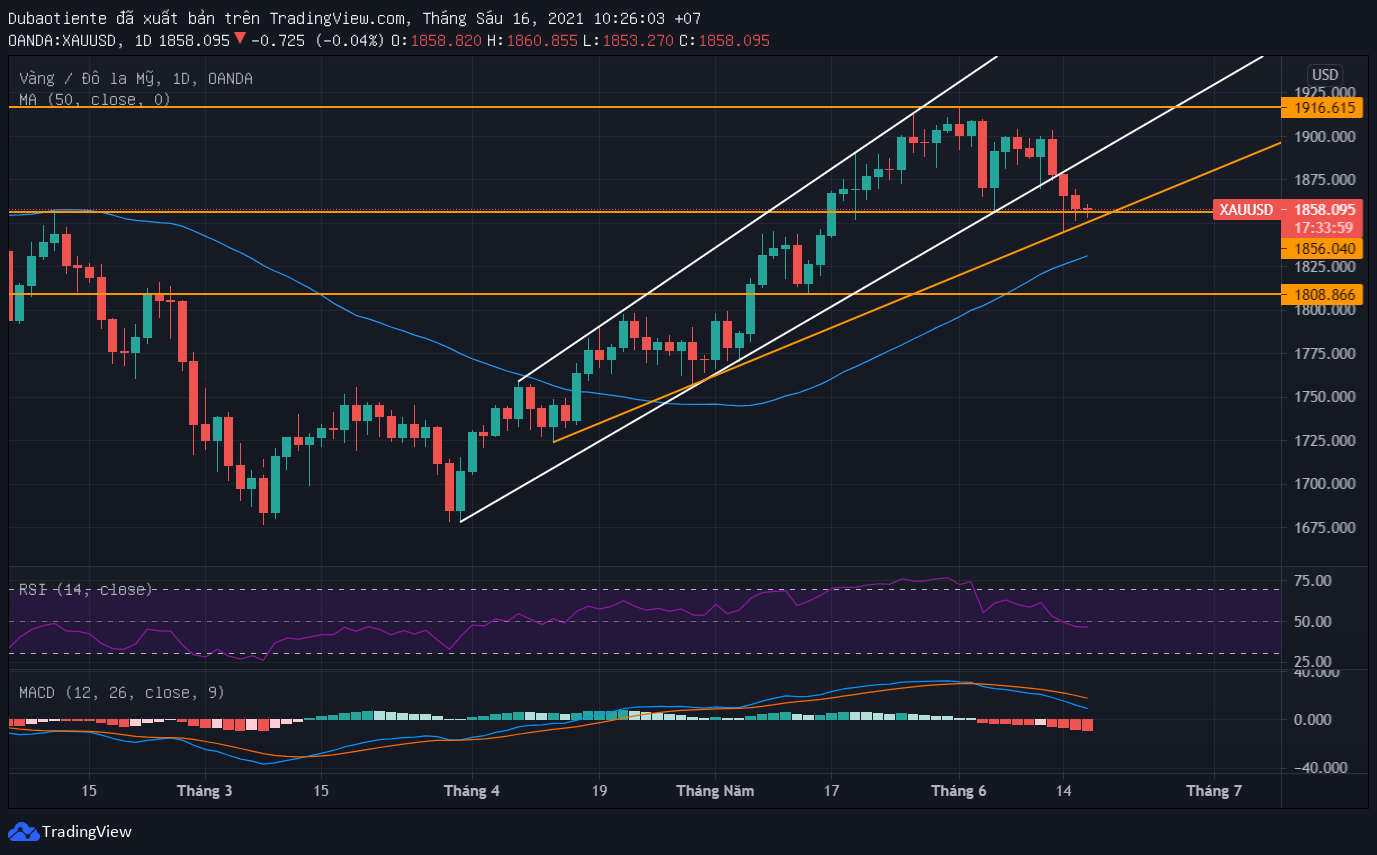Click the Tháng 4 date label

pos(472,791)
